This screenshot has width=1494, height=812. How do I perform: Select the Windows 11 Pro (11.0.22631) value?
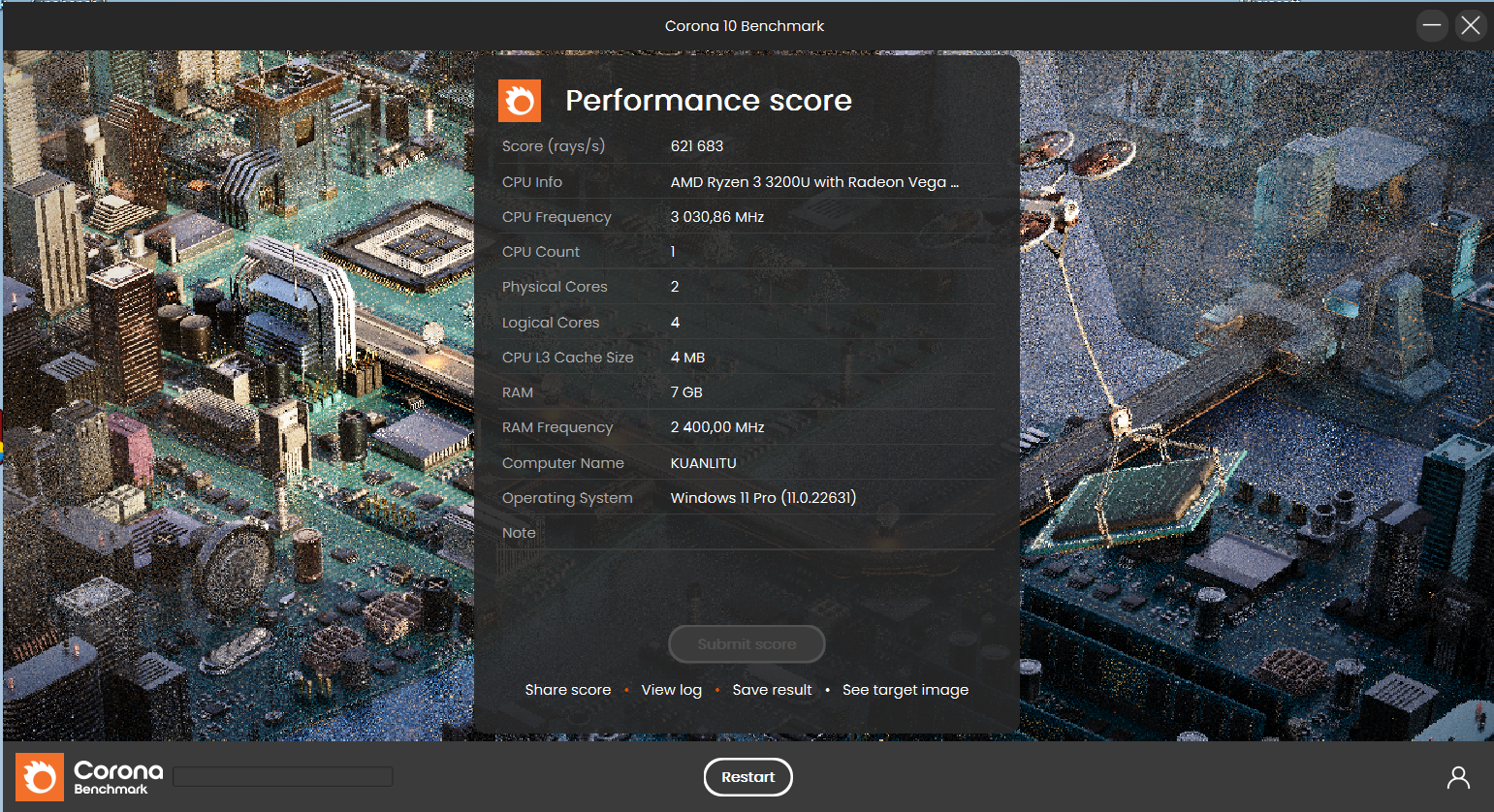coord(763,498)
